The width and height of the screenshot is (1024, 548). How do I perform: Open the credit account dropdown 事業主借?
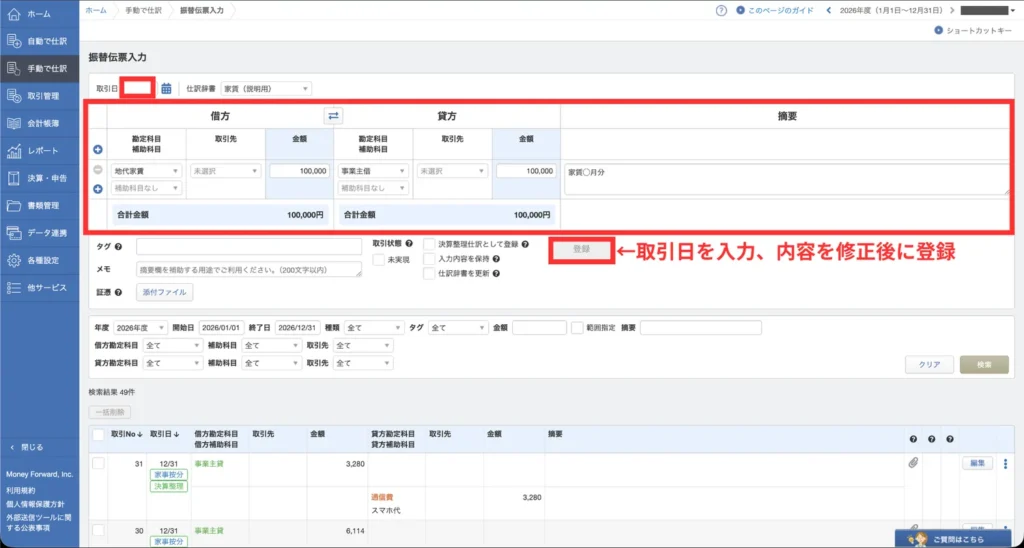[374, 171]
